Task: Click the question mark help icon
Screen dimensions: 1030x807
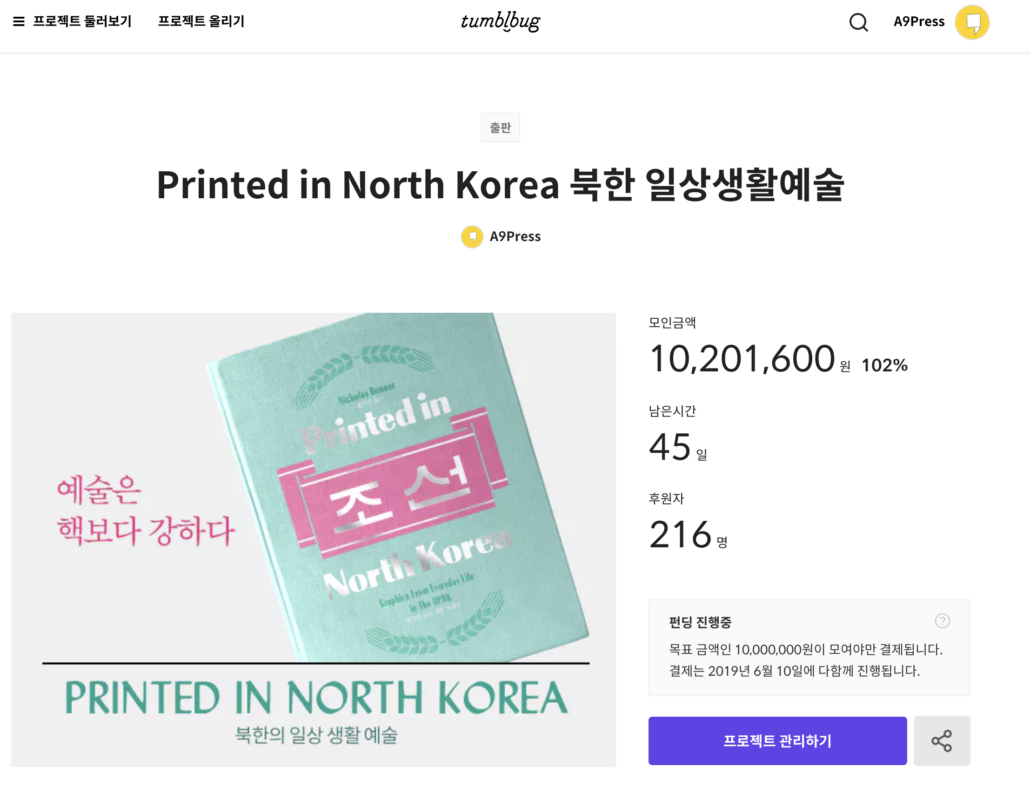Action: [942, 621]
